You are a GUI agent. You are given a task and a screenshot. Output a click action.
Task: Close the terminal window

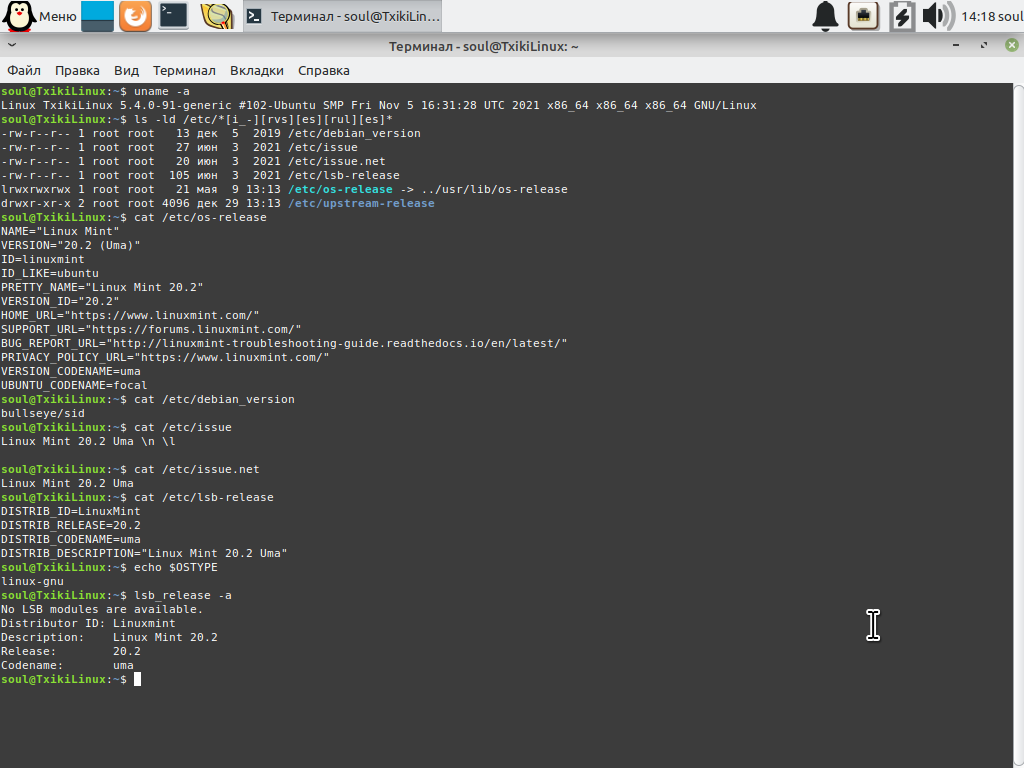[1012, 46]
